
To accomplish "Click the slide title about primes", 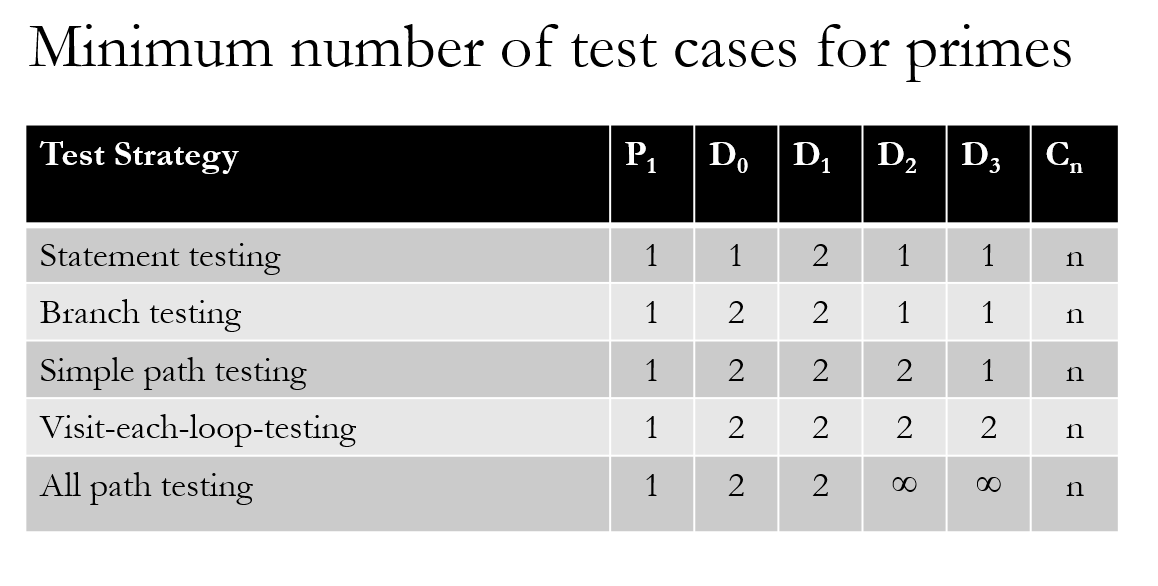I will coord(550,48).
